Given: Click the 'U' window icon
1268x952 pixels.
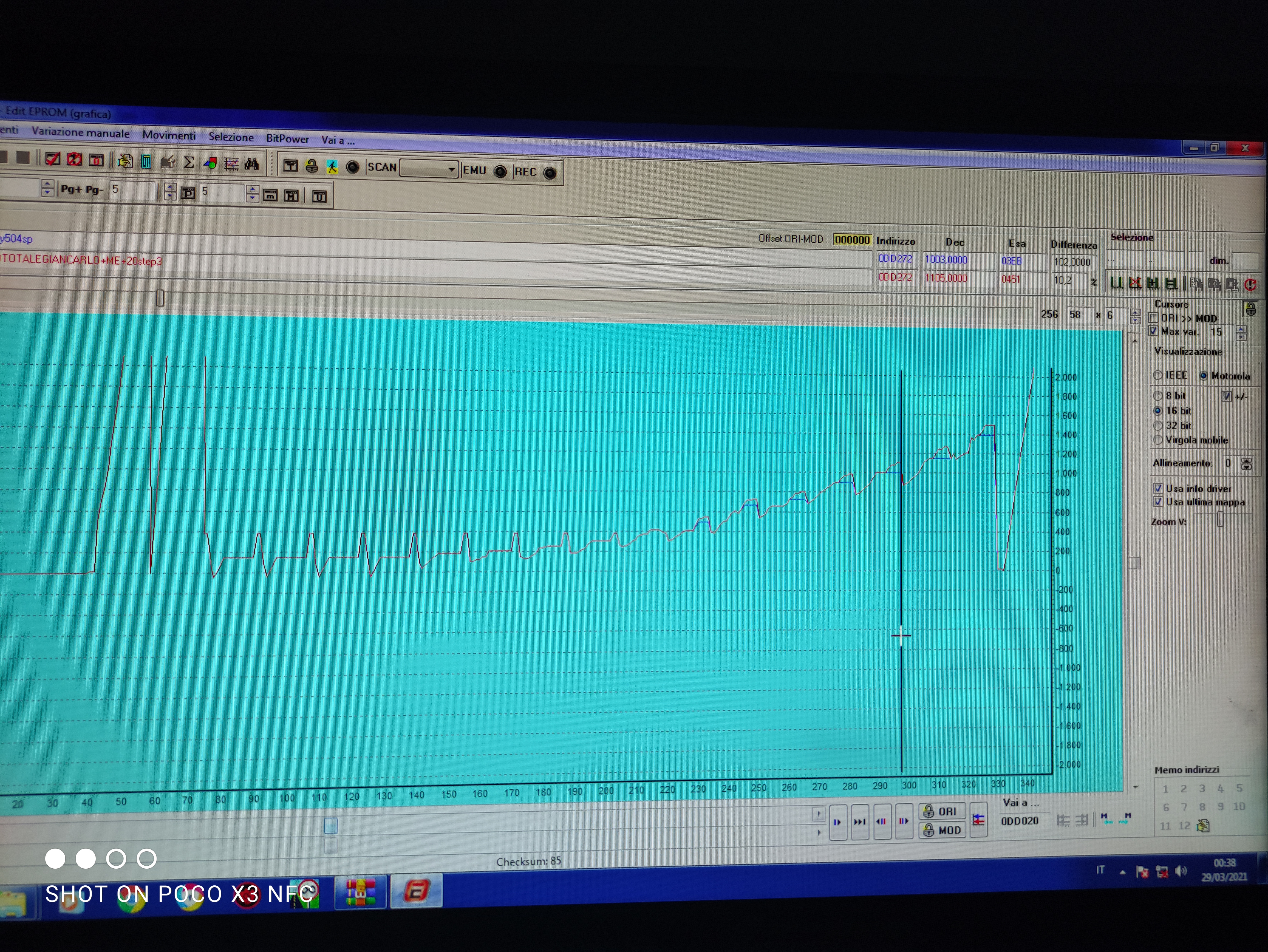Looking at the screenshot, I should 319,197.
